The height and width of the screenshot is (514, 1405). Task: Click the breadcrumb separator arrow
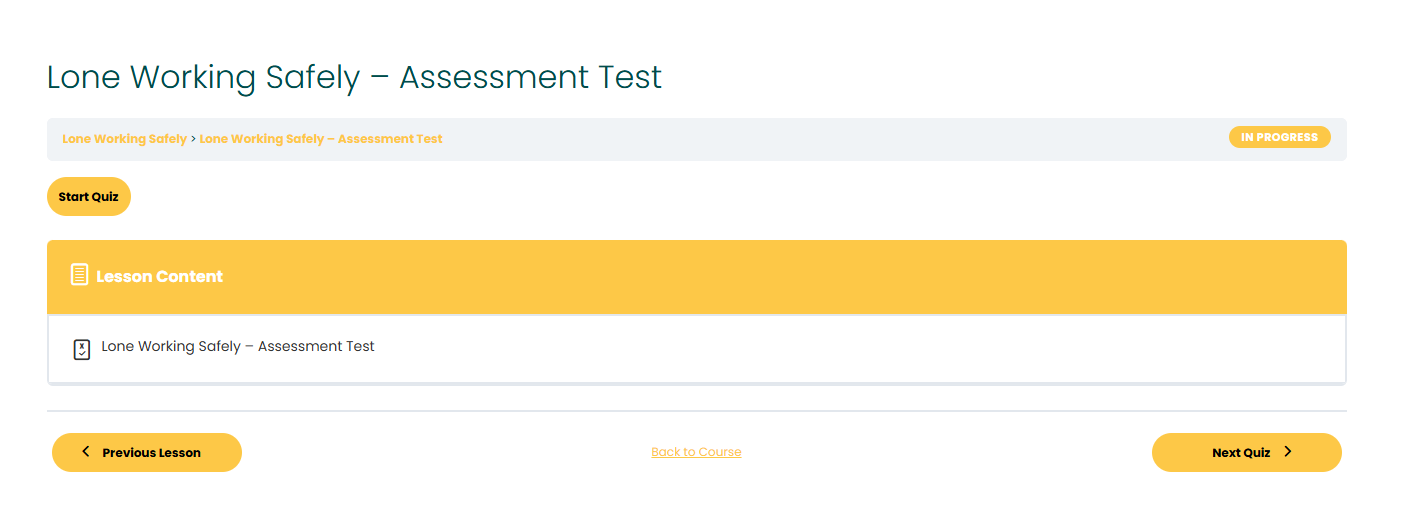pos(193,139)
